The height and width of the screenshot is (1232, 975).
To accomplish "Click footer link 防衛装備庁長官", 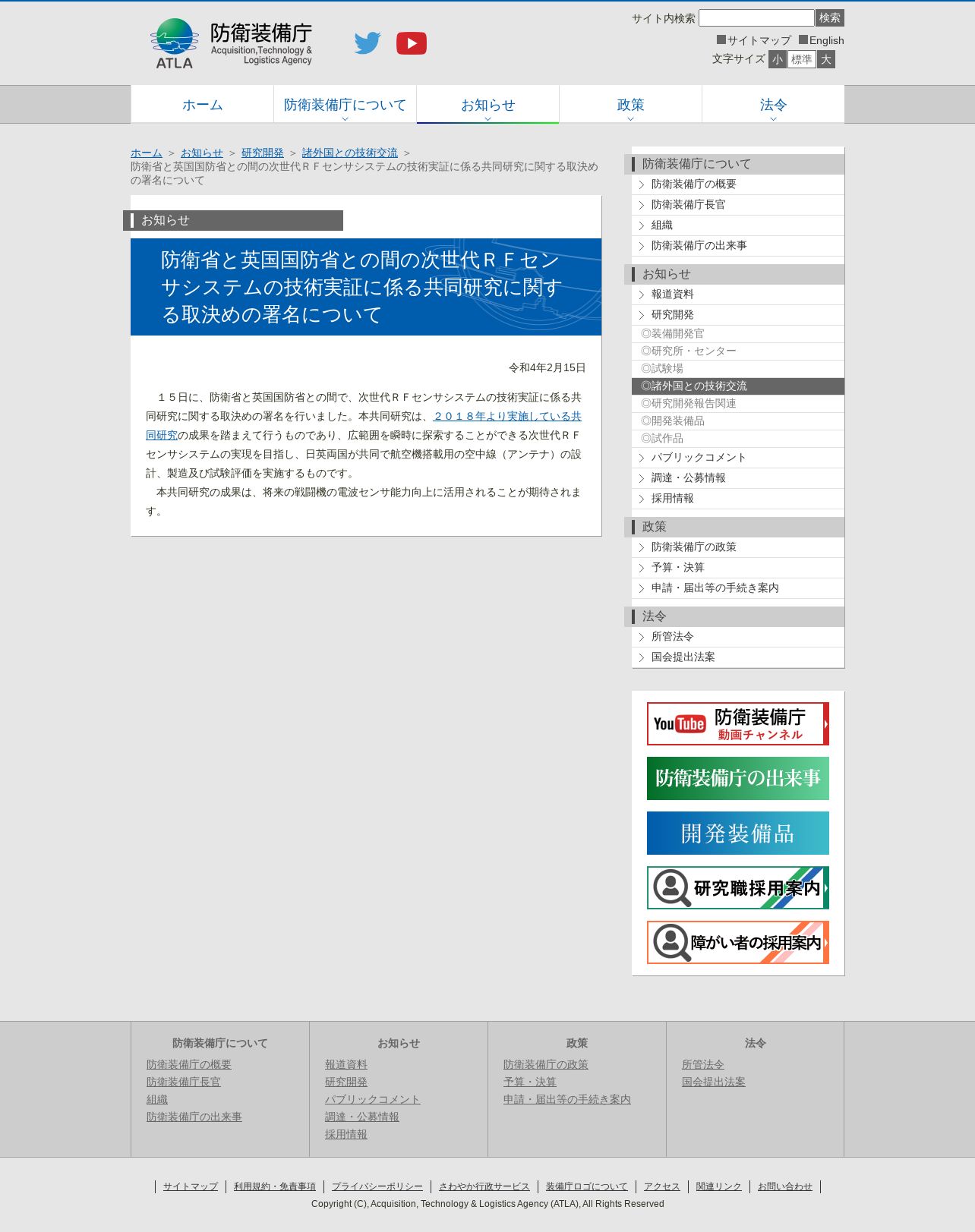I will (x=184, y=1082).
